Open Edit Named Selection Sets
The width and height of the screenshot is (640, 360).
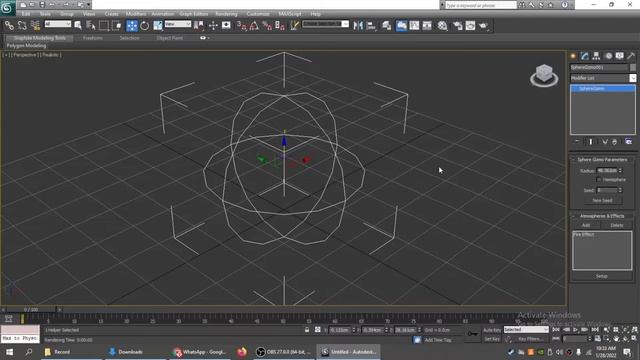[294, 26]
